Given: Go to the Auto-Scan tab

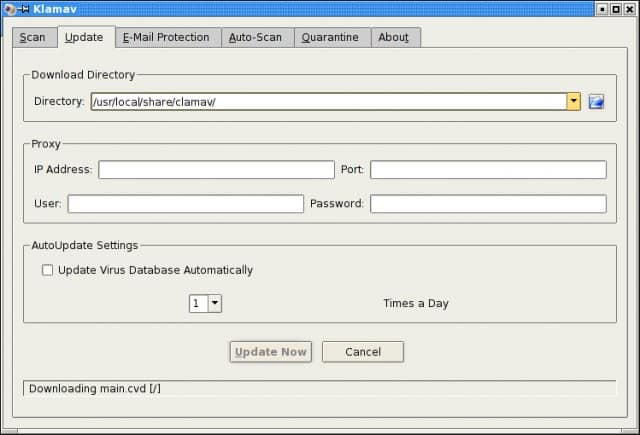Looking at the screenshot, I should (x=255, y=38).
